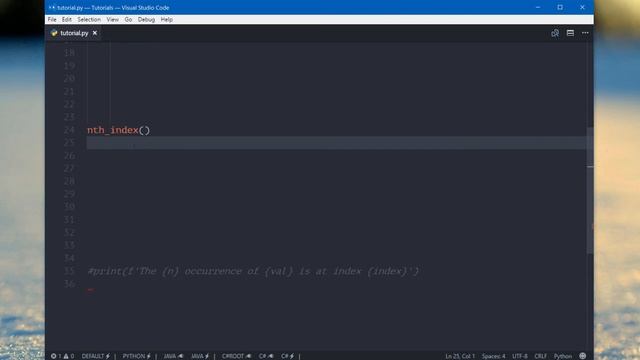Image resolution: width=640 pixels, height=360 pixels.
Task: Click the UTF-8 encoding indicator
Action: 520,356
